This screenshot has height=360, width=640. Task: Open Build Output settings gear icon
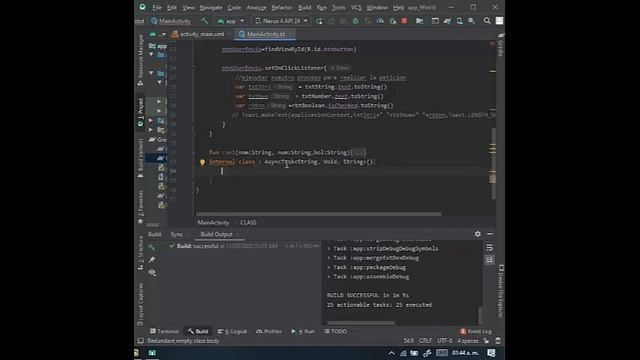(478, 234)
